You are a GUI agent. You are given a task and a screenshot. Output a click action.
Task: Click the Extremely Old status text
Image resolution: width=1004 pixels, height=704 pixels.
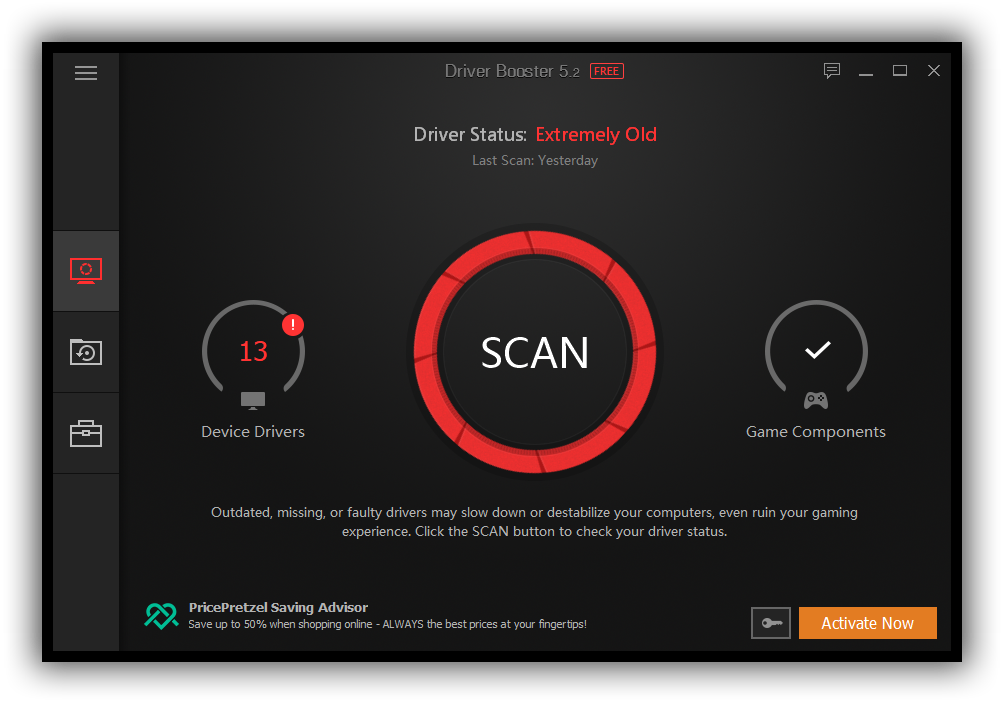click(596, 135)
